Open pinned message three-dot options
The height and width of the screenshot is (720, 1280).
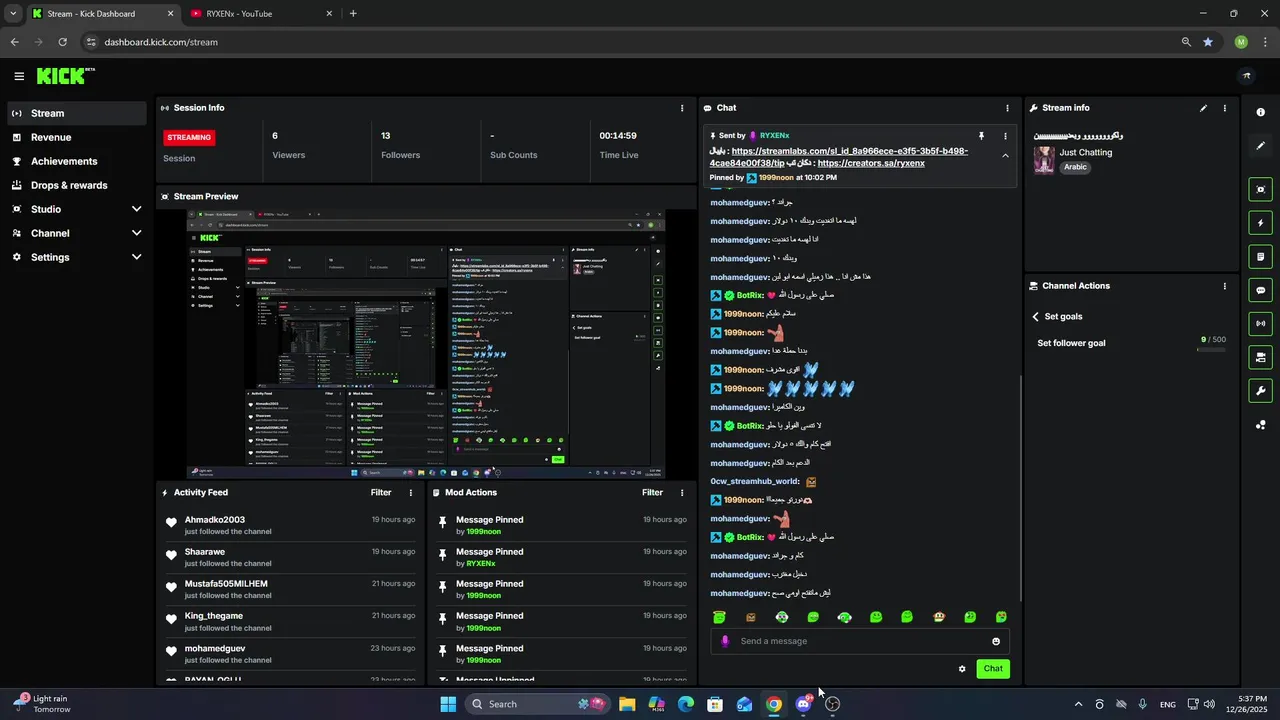[x=1005, y=136]
